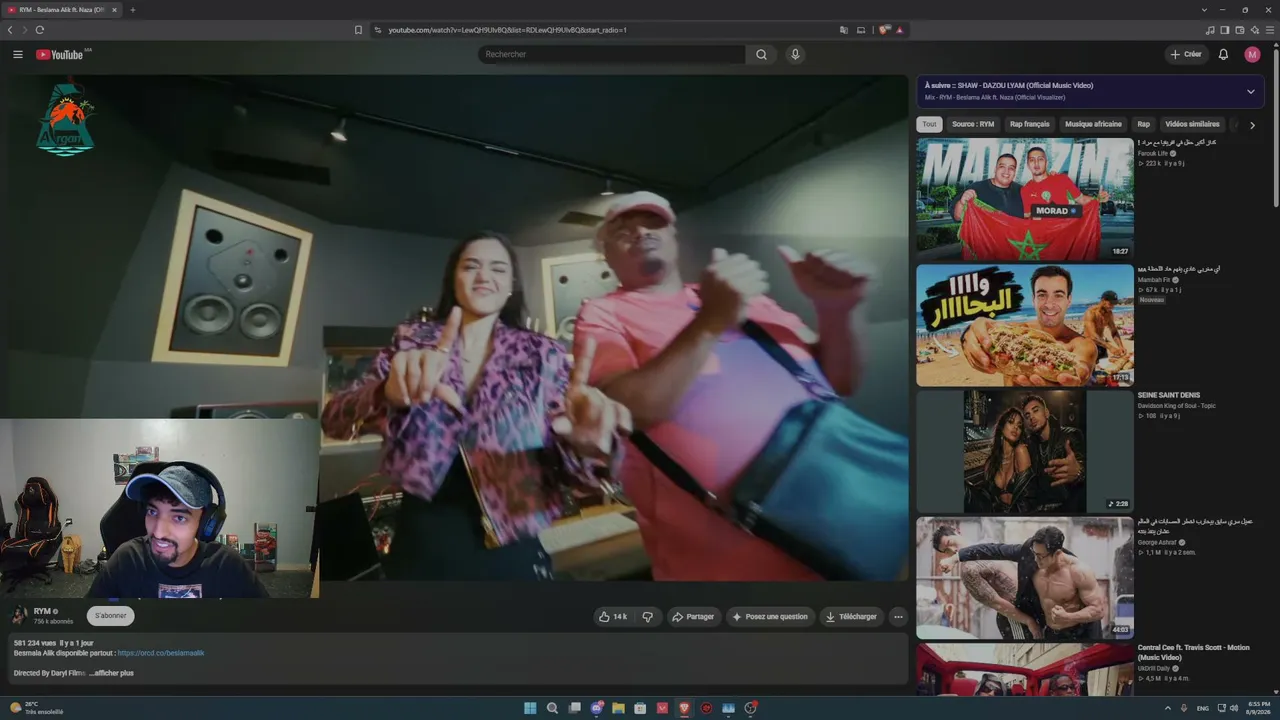Image resolution: width=1280 pixels, height=720 pixels.
Task: Open the Brave Rewards triangle icon
Action: point(900,30)
